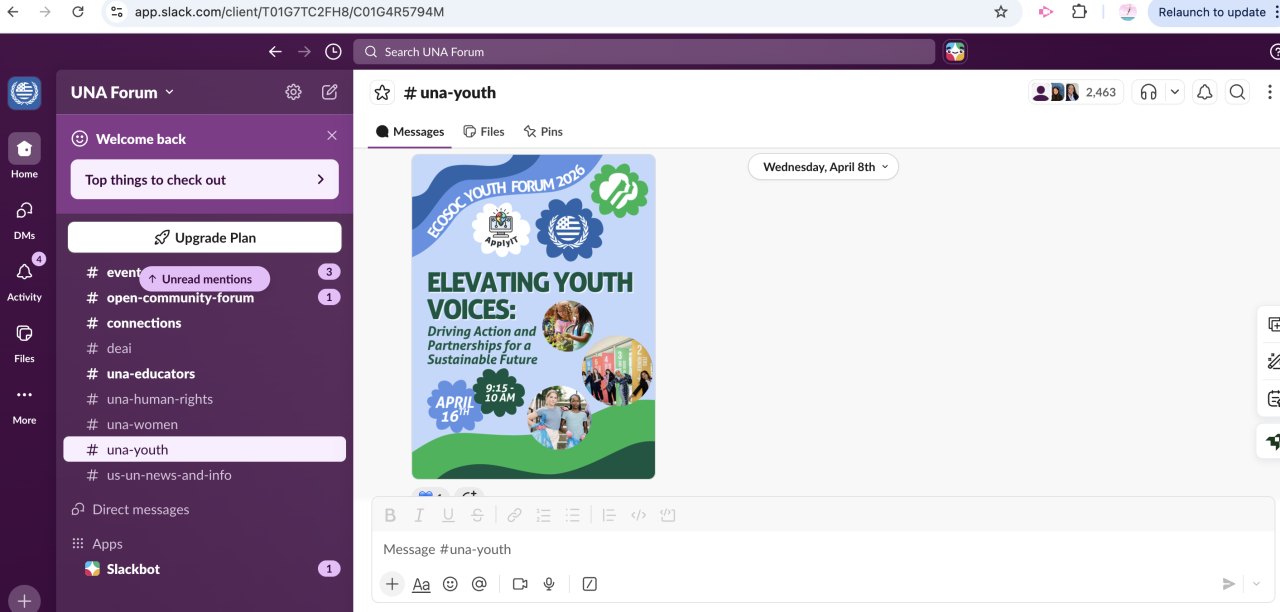View the 2,463 channel members
Image resolution: width=1280 pixels, height=612 pixels.
(1076, 92)
